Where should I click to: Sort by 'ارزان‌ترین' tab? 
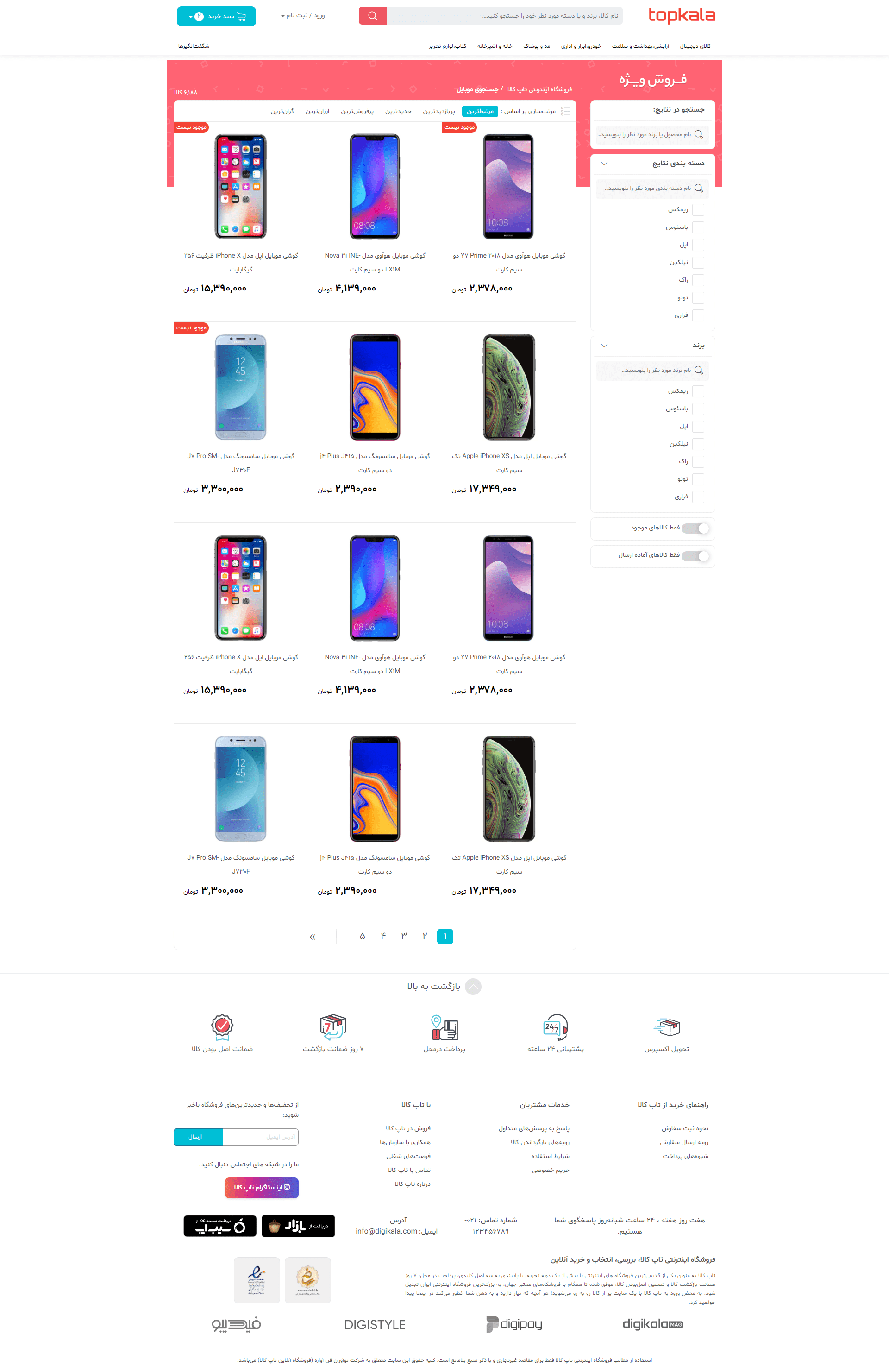318,111
